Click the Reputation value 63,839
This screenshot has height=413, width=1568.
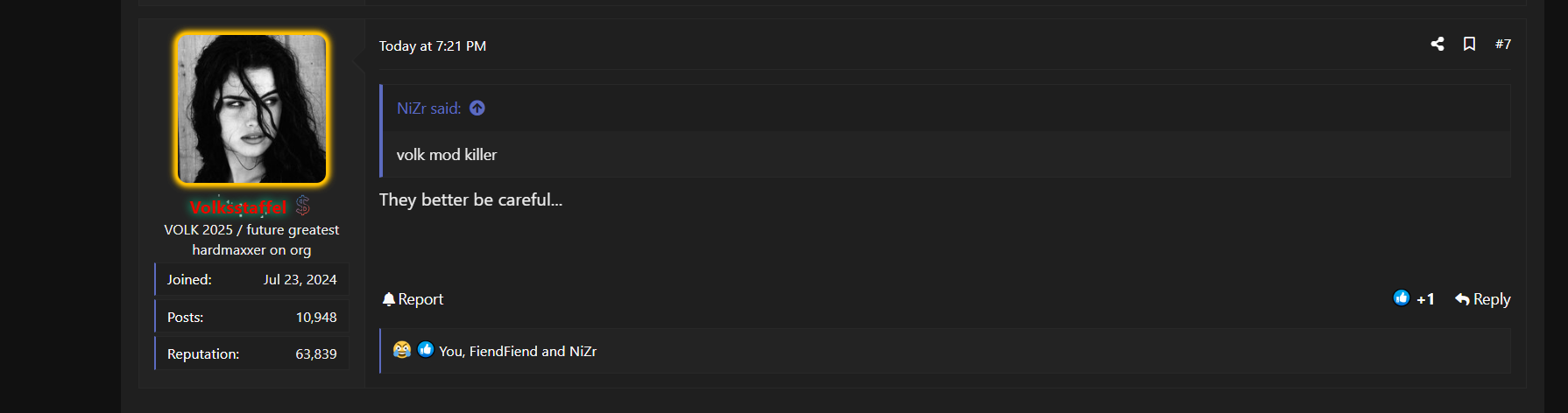(316, 354)
